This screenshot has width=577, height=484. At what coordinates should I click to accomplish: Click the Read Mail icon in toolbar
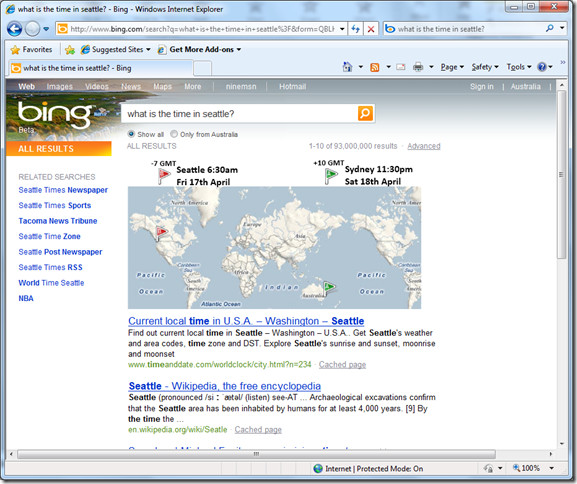click(x=401, y=67)
